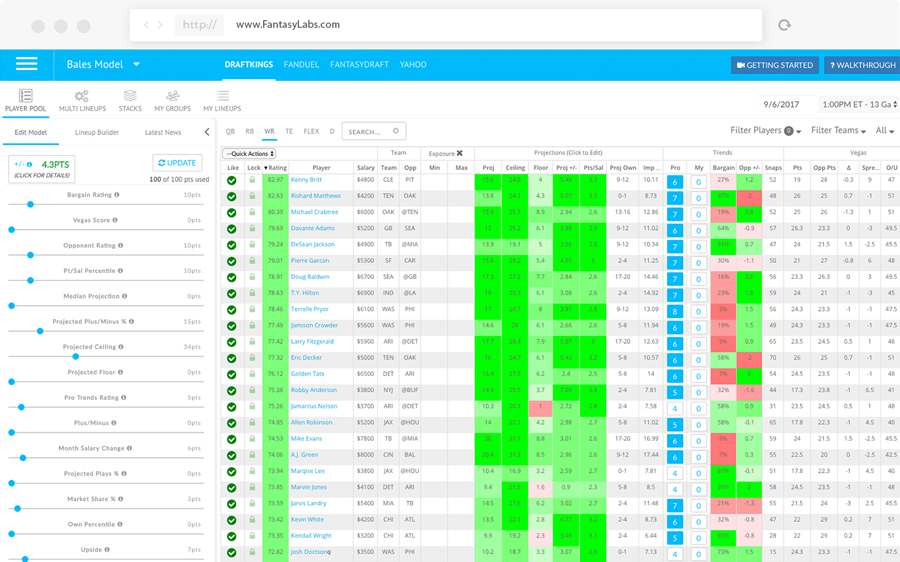Image resolution: width=900 pixels, height=562 pixels.
Task: Expand Filter Players dropdown
Action: point(765,130)
